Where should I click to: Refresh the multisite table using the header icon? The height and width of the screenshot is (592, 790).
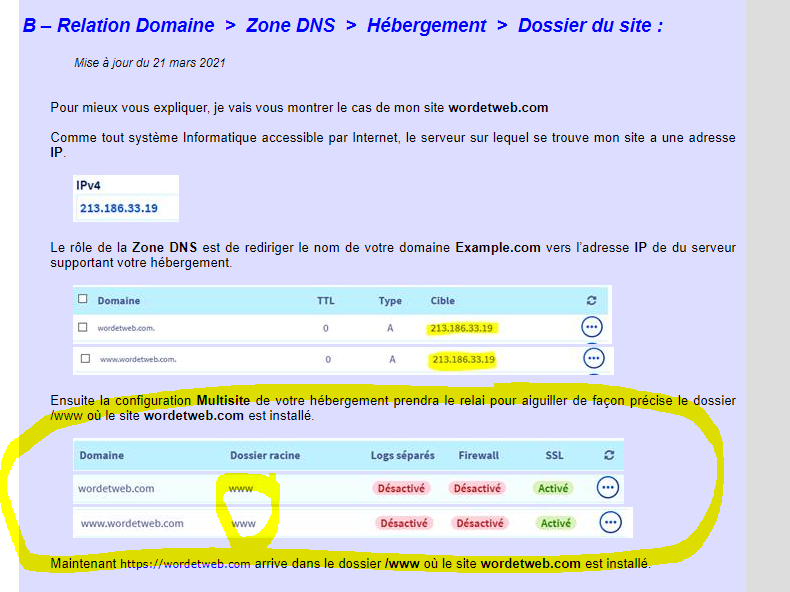(609, 455)
